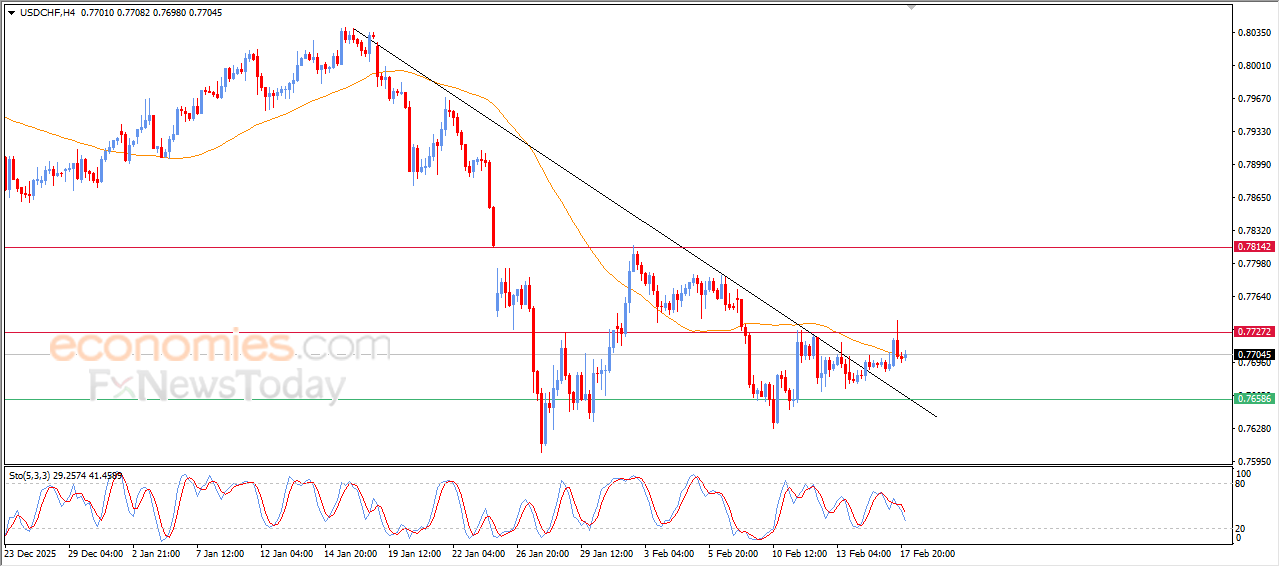Select the 3 Feb 04:00 time label
The image size is (1280, 567).
click(669, 552)
